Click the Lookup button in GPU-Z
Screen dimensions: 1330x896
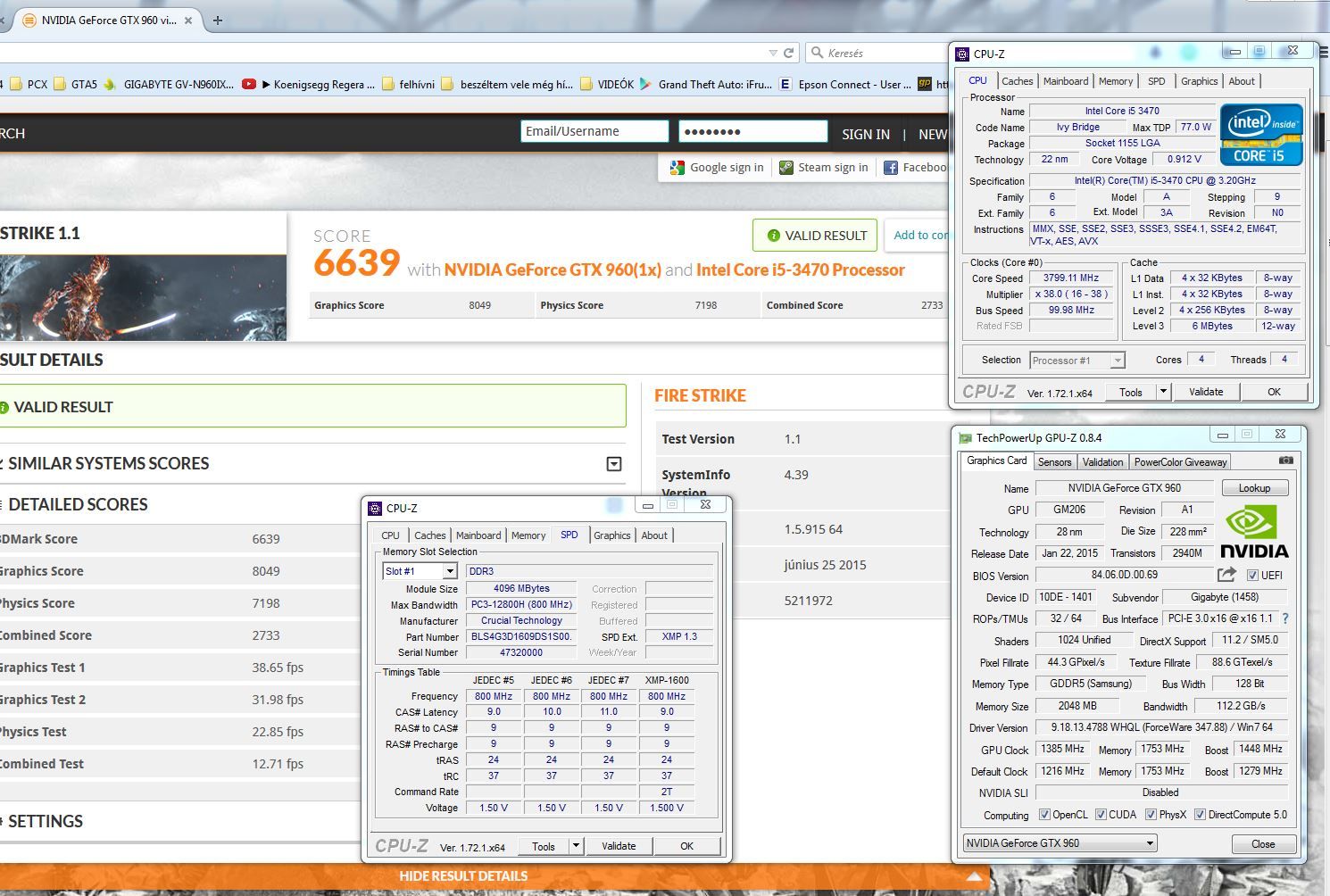pyautogui.click(x=1254, y=488)
